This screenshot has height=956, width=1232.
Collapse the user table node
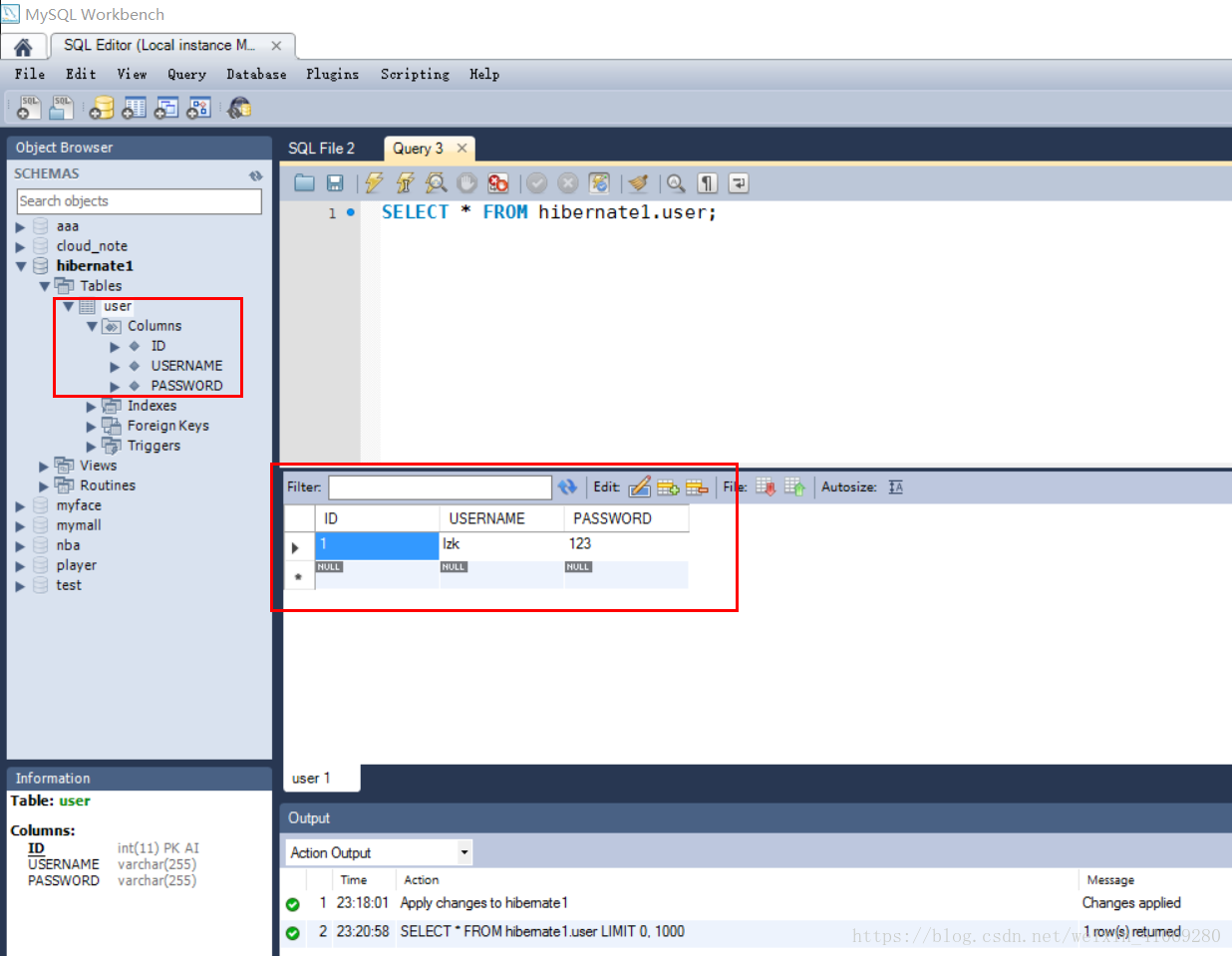click(x=68, y=306)
